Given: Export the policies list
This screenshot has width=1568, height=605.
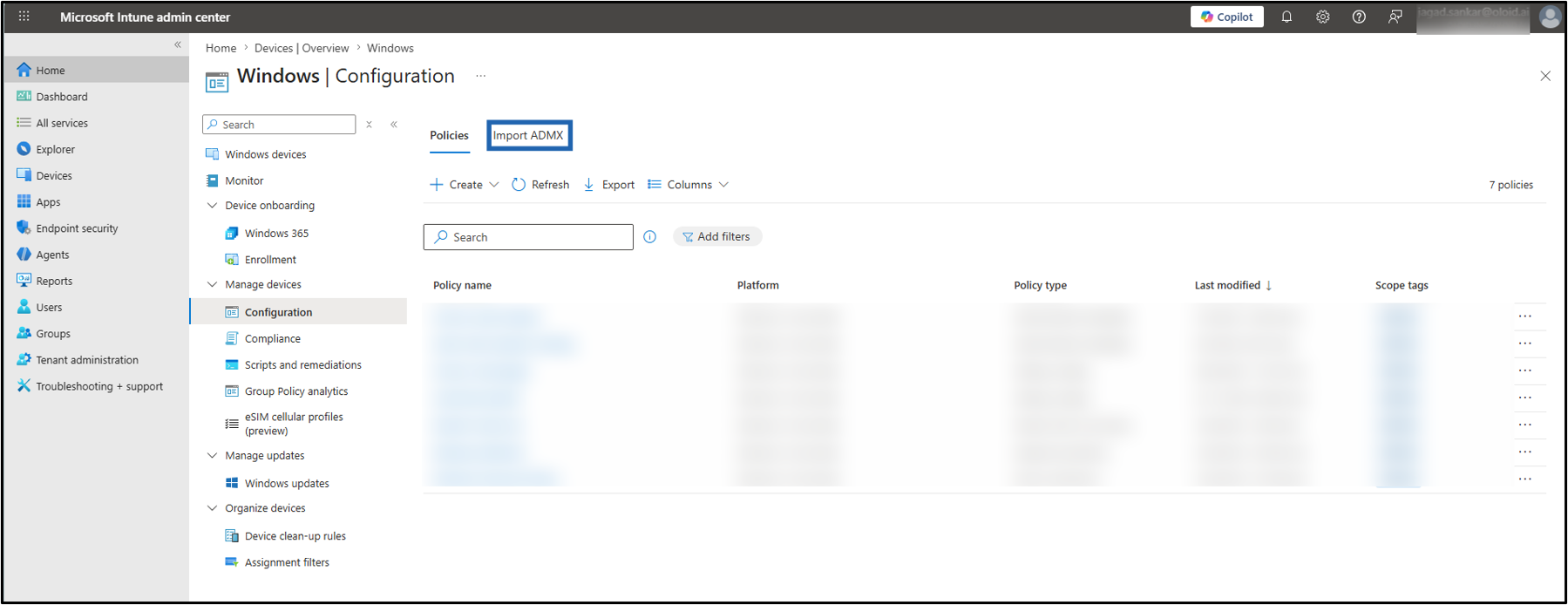Looking at the screenshot, I should coord(609,185).
